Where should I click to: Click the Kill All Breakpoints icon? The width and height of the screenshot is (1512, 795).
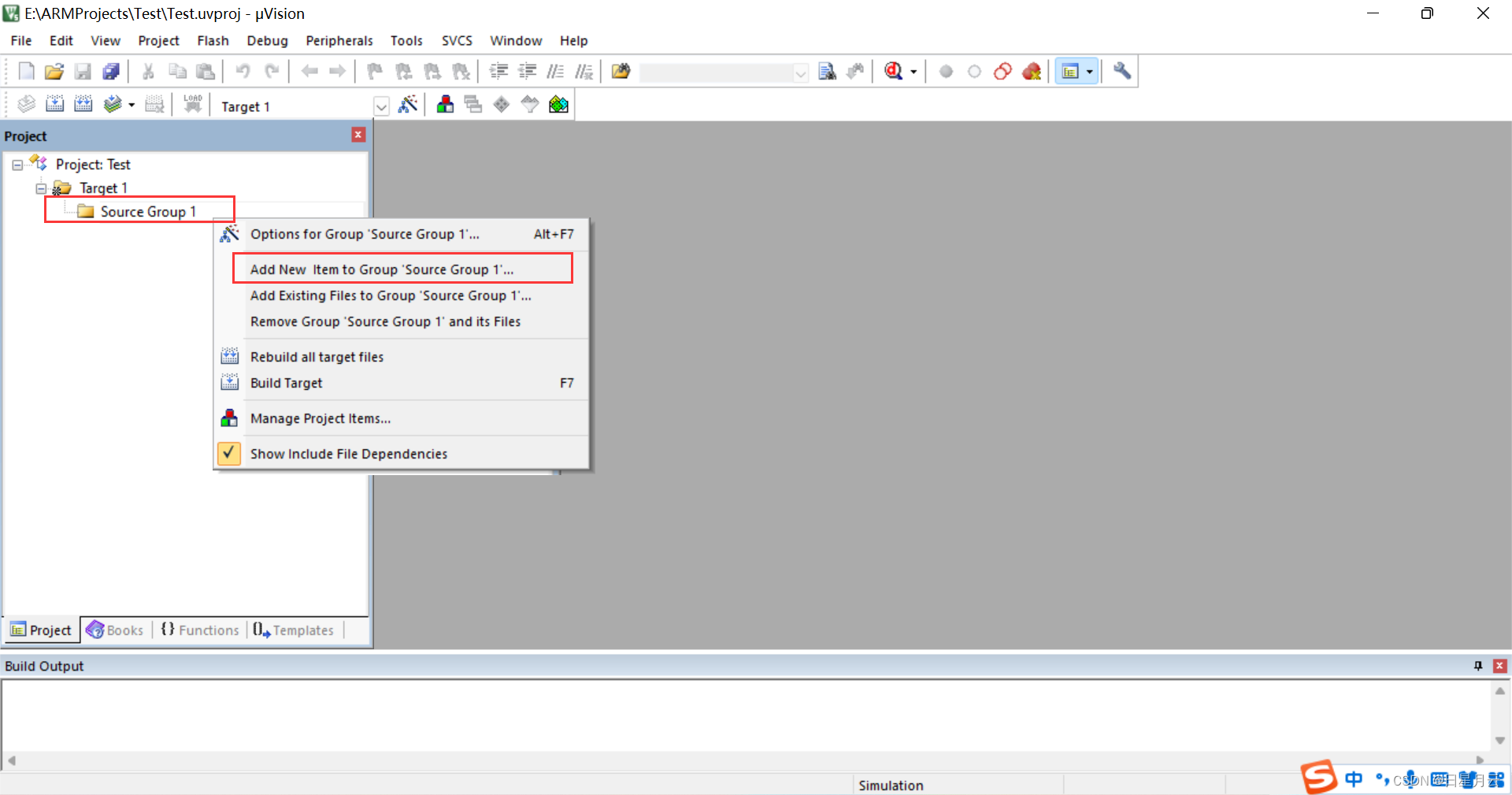(1032, 72)
